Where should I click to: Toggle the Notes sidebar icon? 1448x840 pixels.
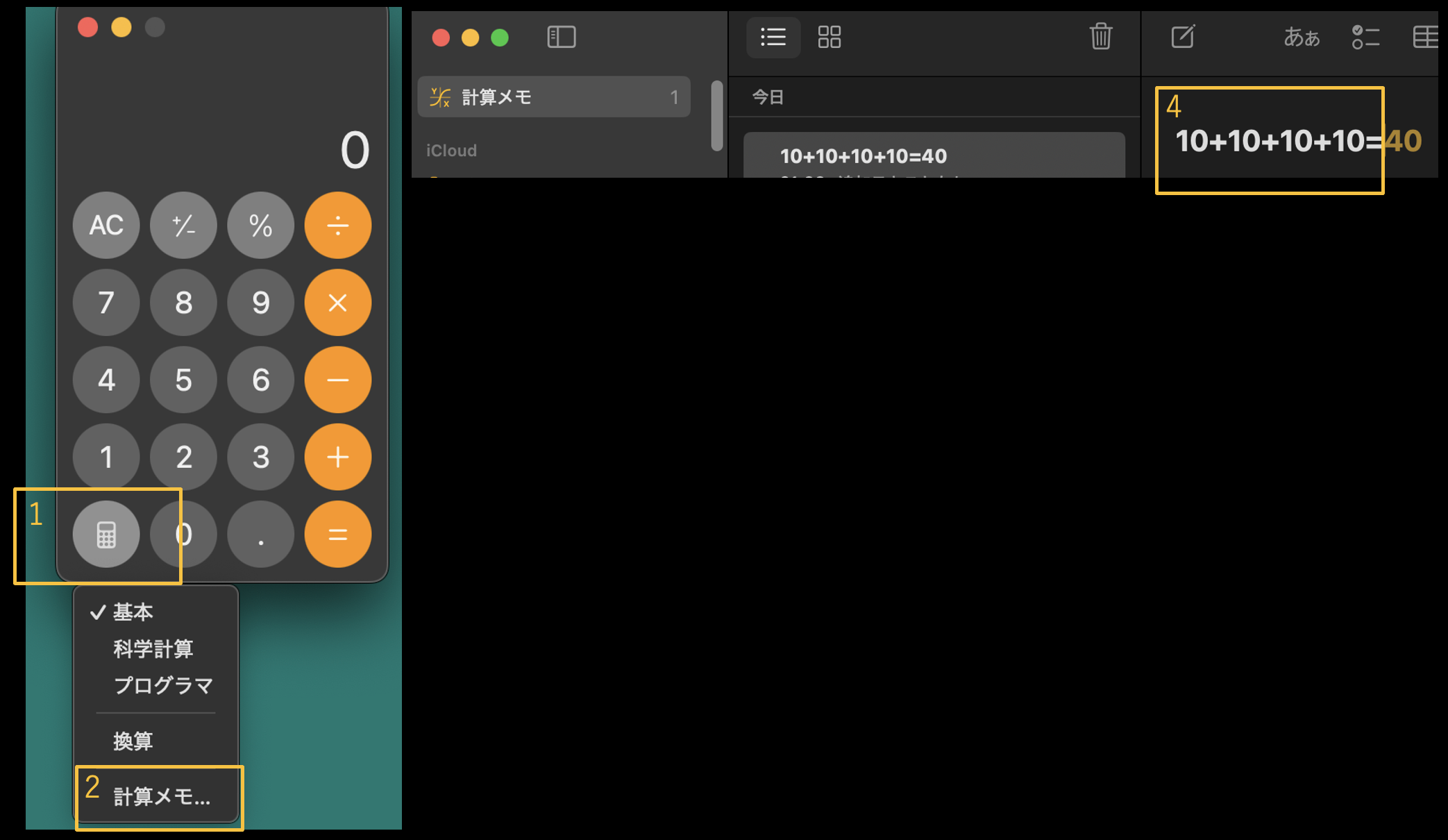click(561, 37)
